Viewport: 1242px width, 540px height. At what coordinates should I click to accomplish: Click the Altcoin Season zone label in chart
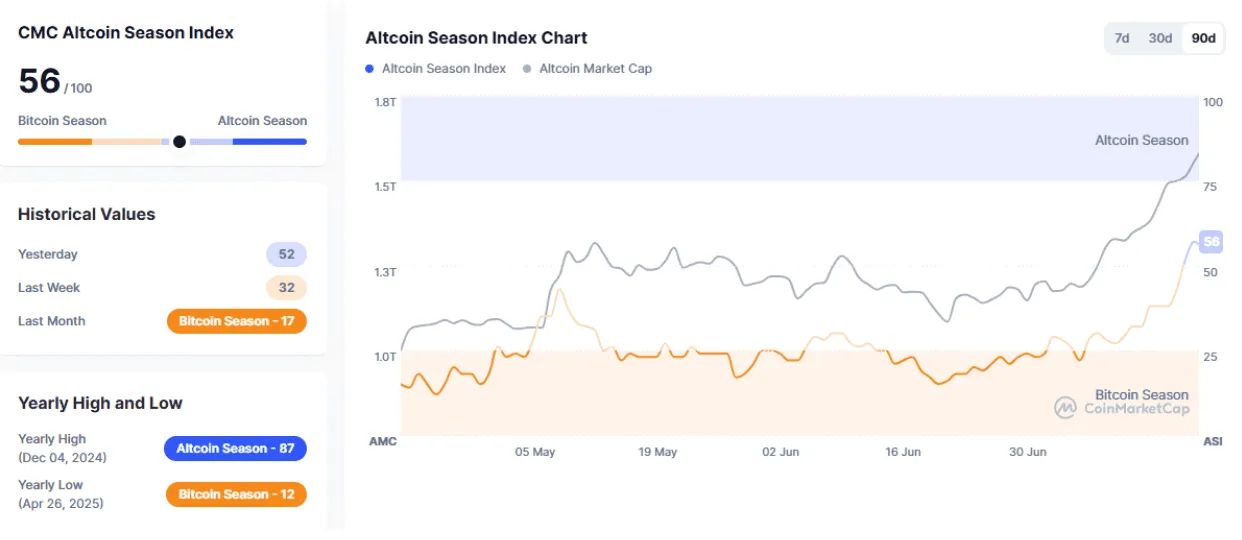coord(1141,141)
